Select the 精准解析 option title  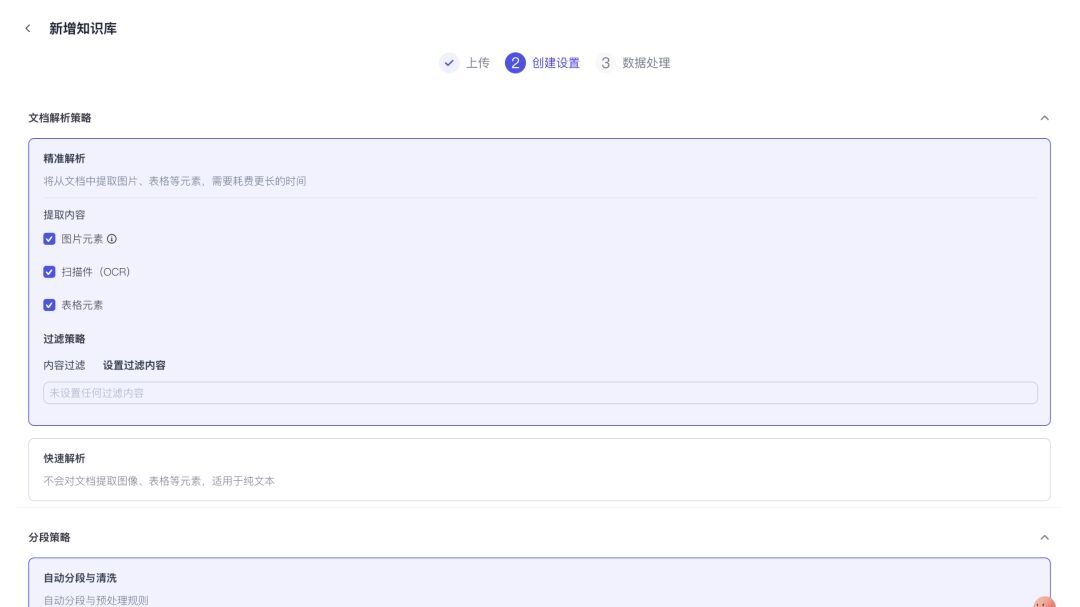pos(64,159)
